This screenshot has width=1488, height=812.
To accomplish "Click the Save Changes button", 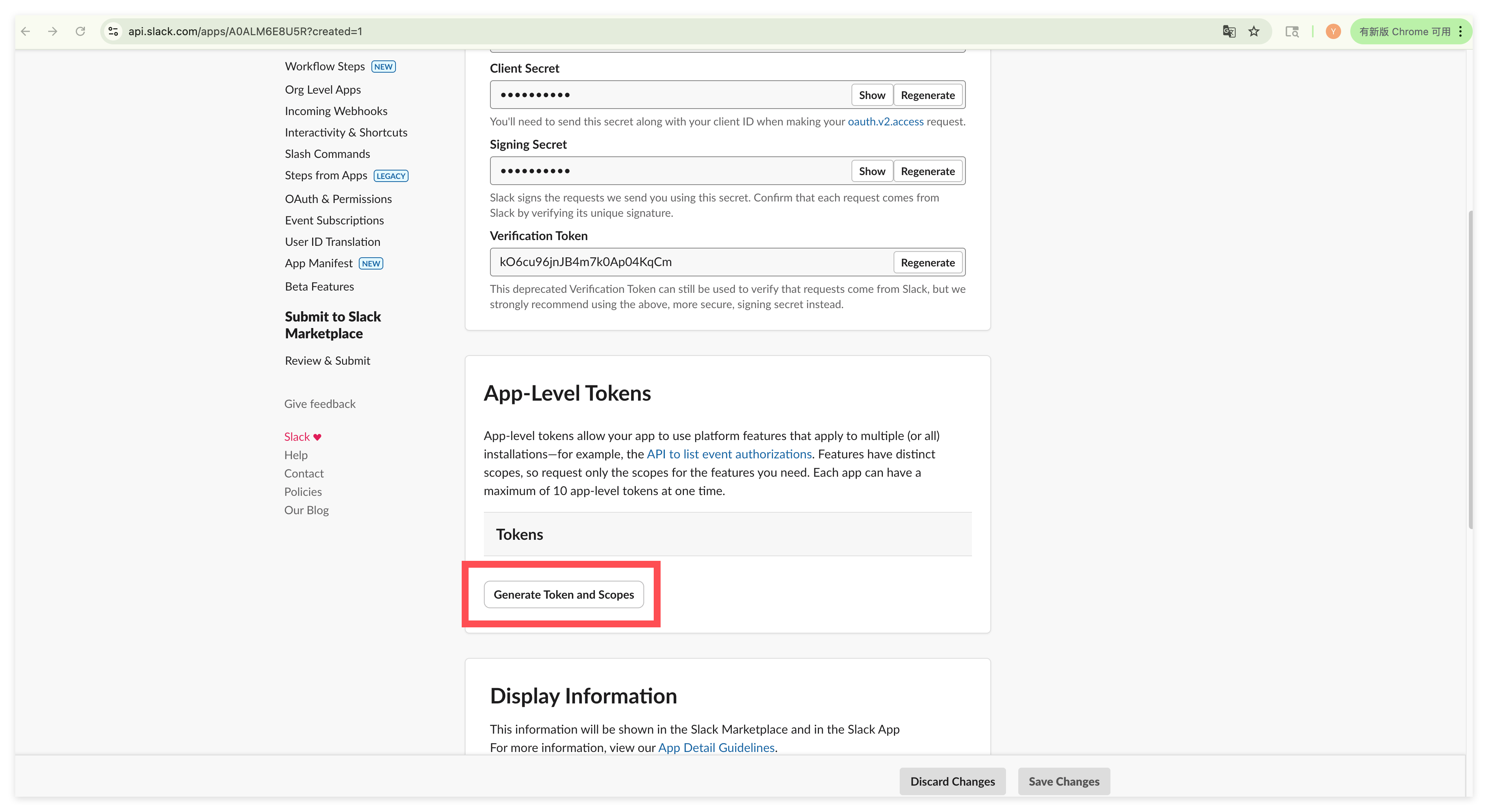I will (1063, 781).
